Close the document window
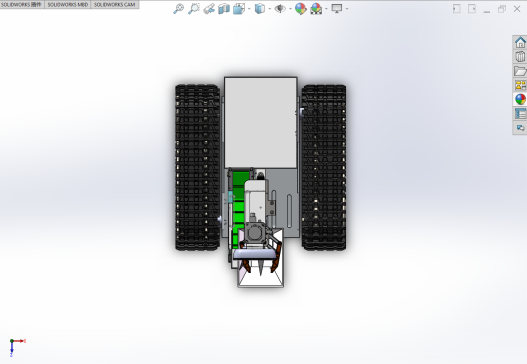This screenshot has height=364, width=527. coord(517,9)
